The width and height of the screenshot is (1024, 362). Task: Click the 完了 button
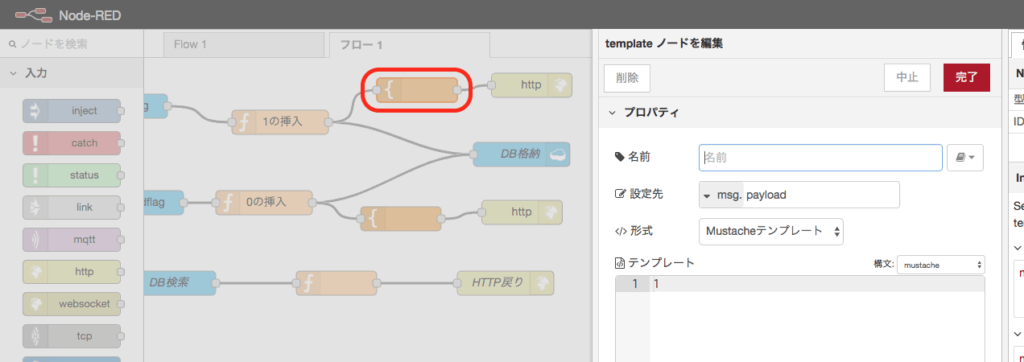(x=967, y=77)
